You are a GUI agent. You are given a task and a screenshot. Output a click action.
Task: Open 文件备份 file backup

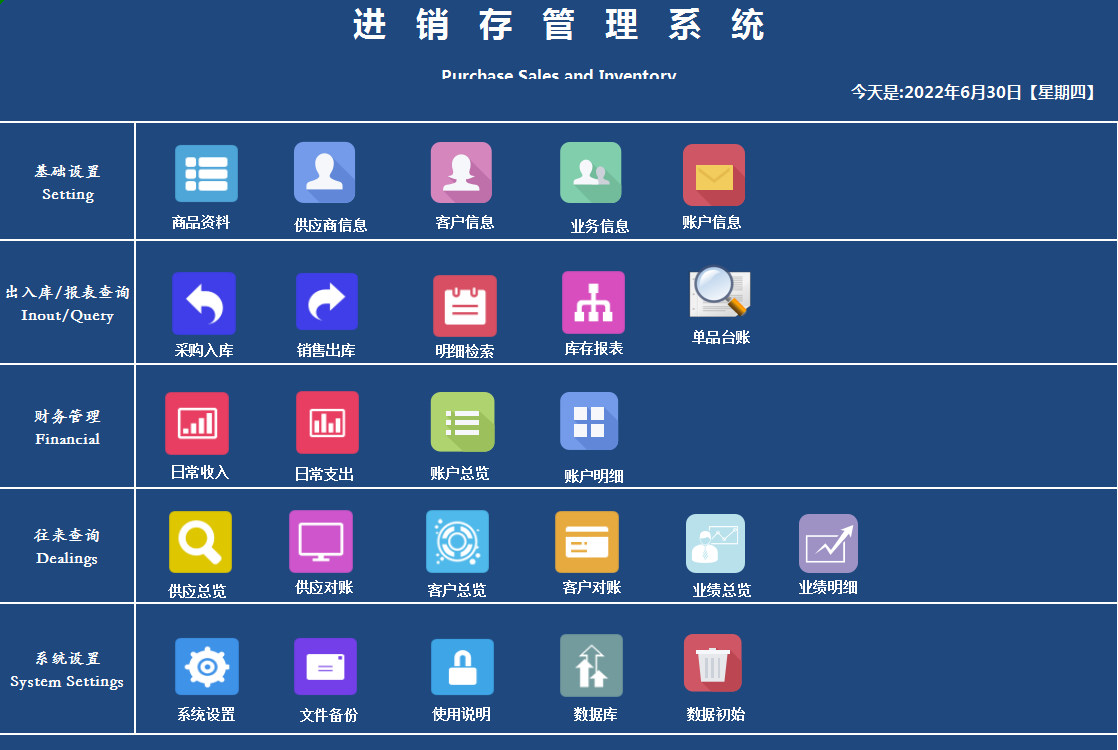[x=325, y=666]
